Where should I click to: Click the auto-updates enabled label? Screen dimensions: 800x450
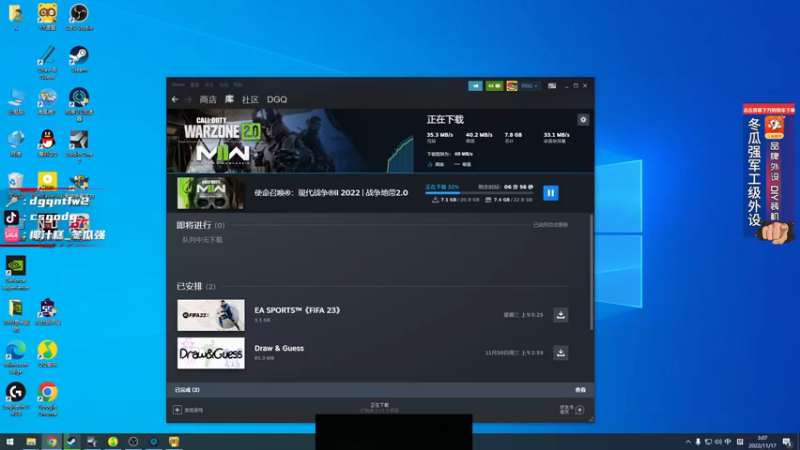coord(551,224)
